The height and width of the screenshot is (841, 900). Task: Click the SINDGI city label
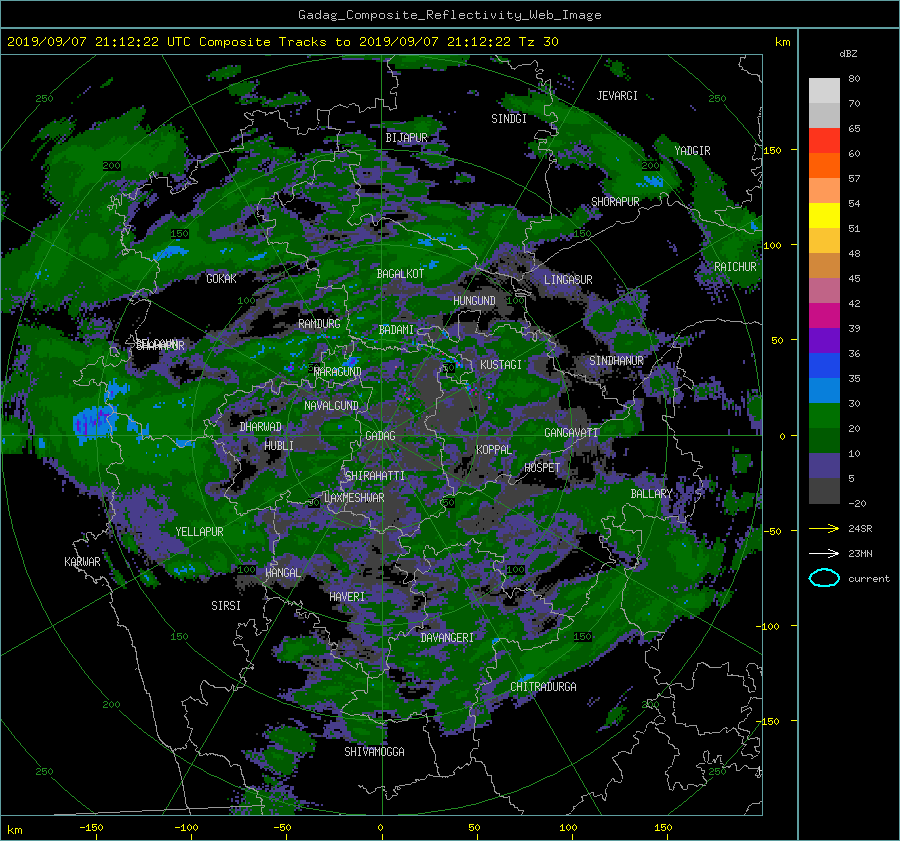tap(509, 119)
